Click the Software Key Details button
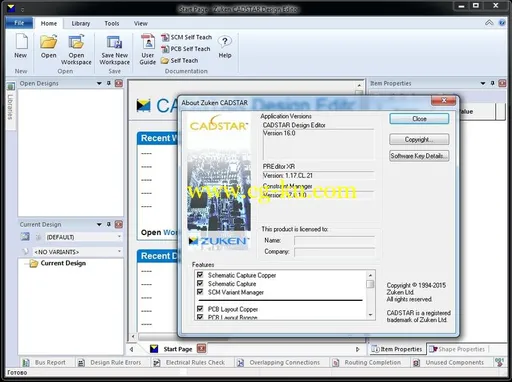 (419, 156)
